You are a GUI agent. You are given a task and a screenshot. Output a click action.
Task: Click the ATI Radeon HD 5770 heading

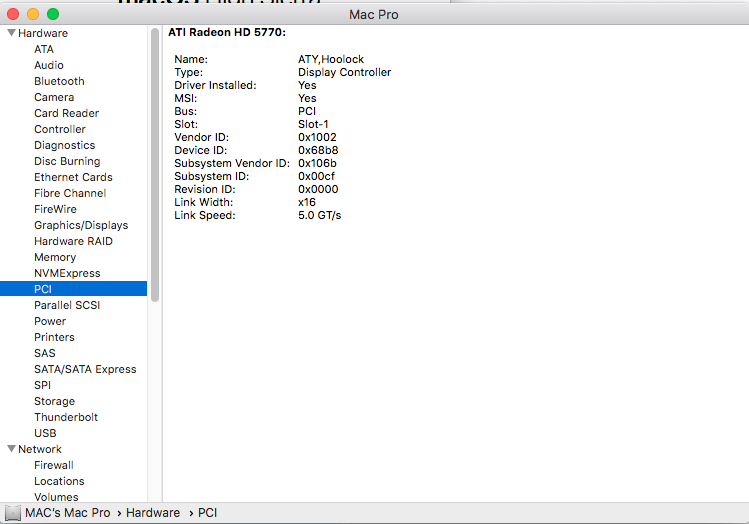pyautogui.click(x=227, y=32)
